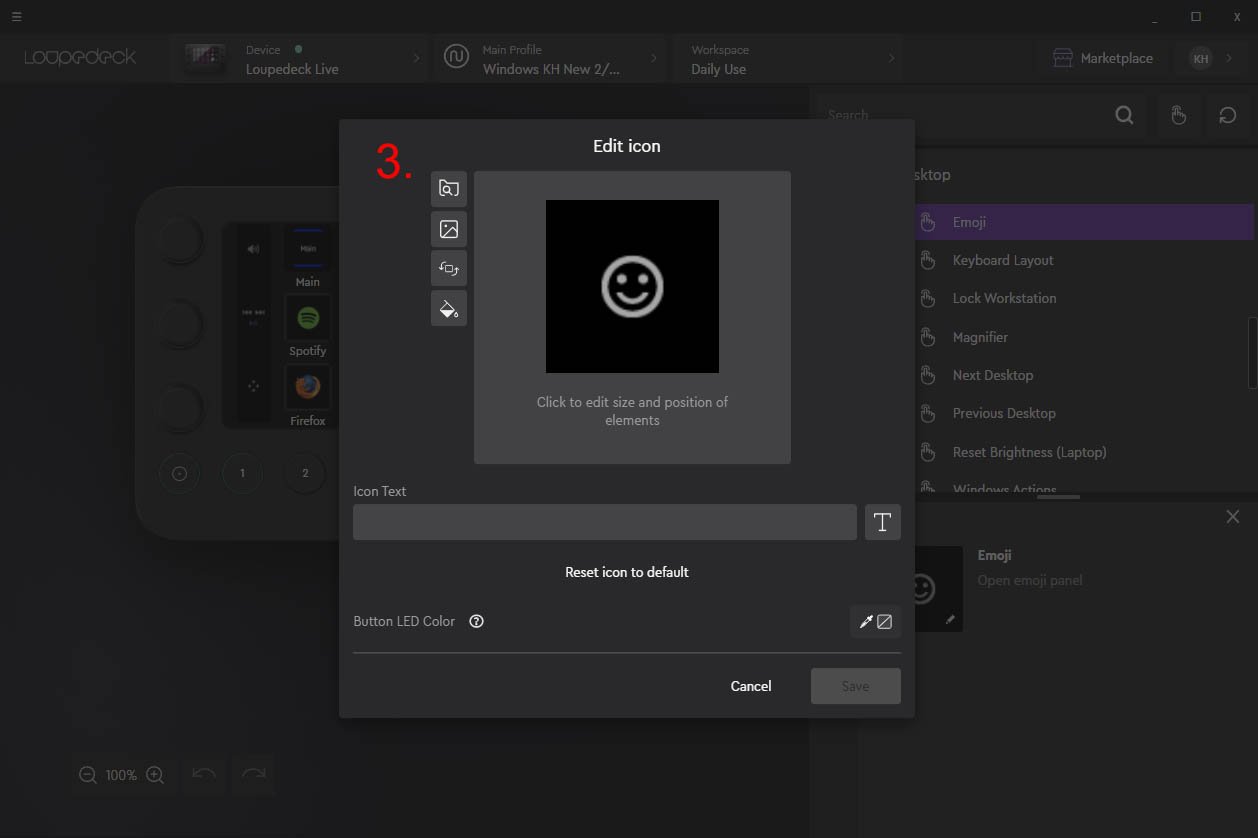Activate the Button LED eyedropper tool
The height and width of the screenshot is (838, 1258).
(x=866, y=621)
